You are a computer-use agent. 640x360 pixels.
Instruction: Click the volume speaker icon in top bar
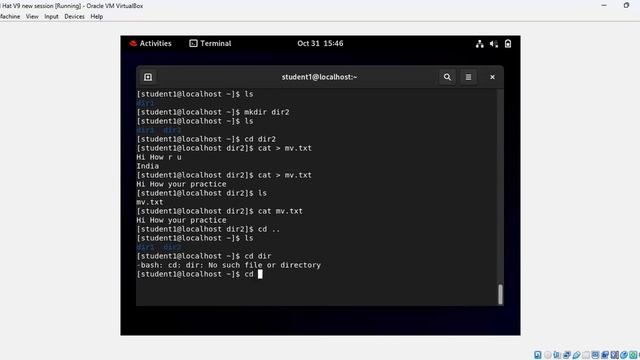(x=494, y=44)
